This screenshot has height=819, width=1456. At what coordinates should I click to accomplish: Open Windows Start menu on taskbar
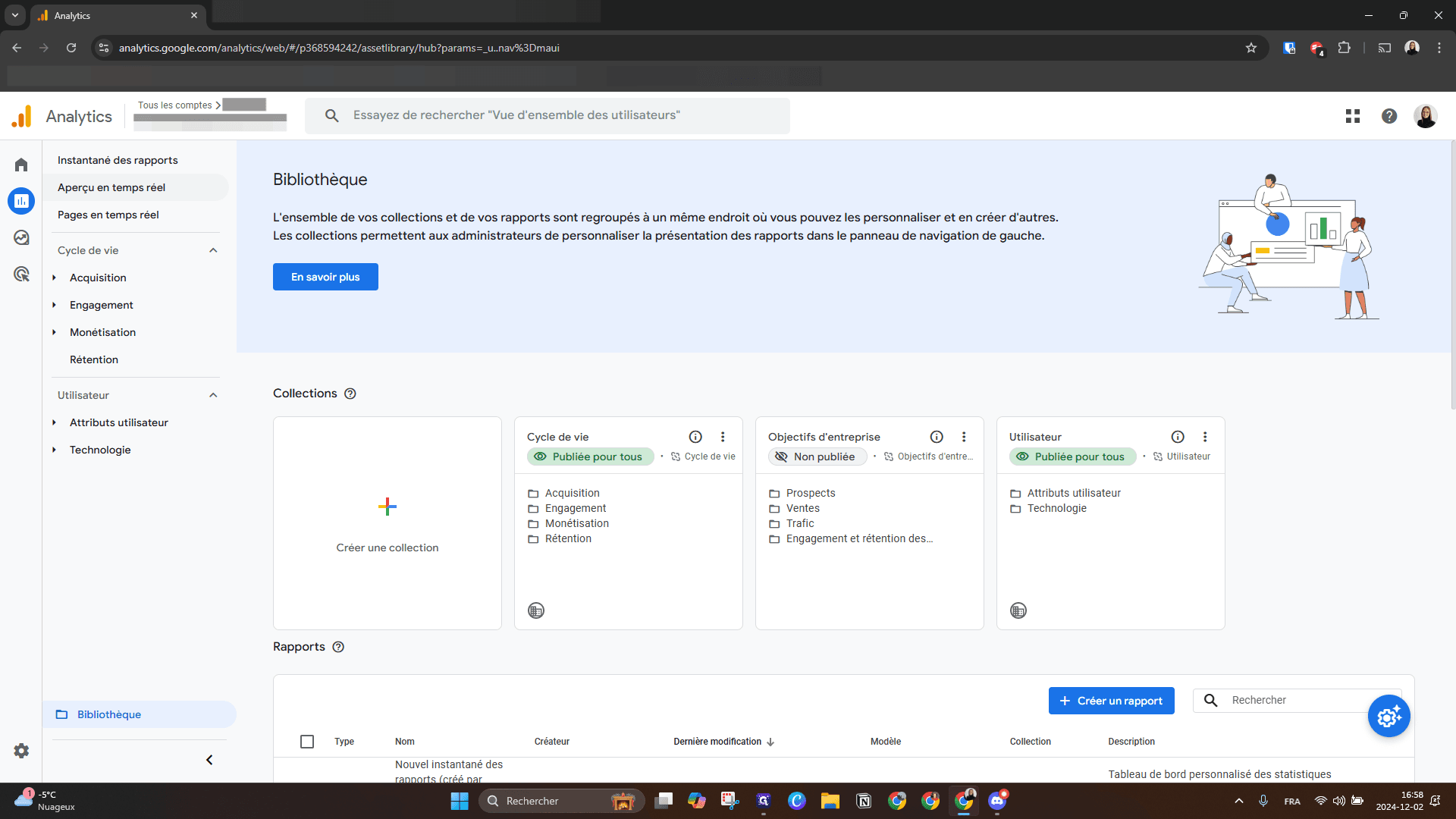click(460, 801)
